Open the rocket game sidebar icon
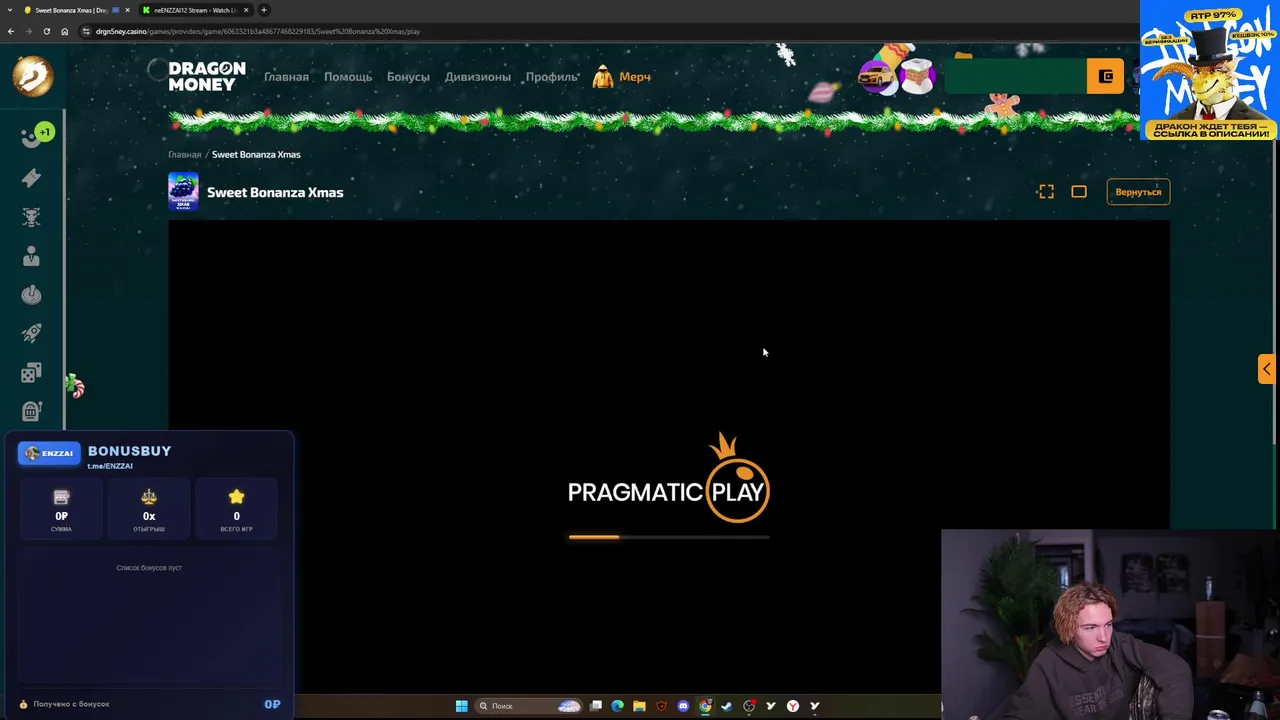The image size is (1280, 720). [31, 333]
